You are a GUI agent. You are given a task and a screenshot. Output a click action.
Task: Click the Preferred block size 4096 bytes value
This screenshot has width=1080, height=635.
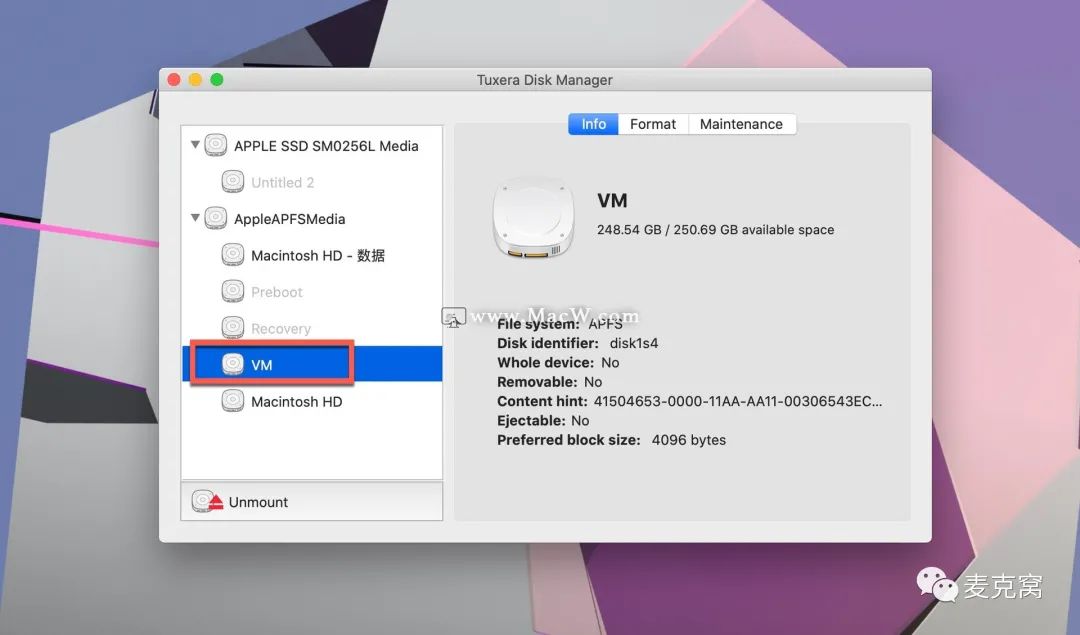[x=689, y=439]
